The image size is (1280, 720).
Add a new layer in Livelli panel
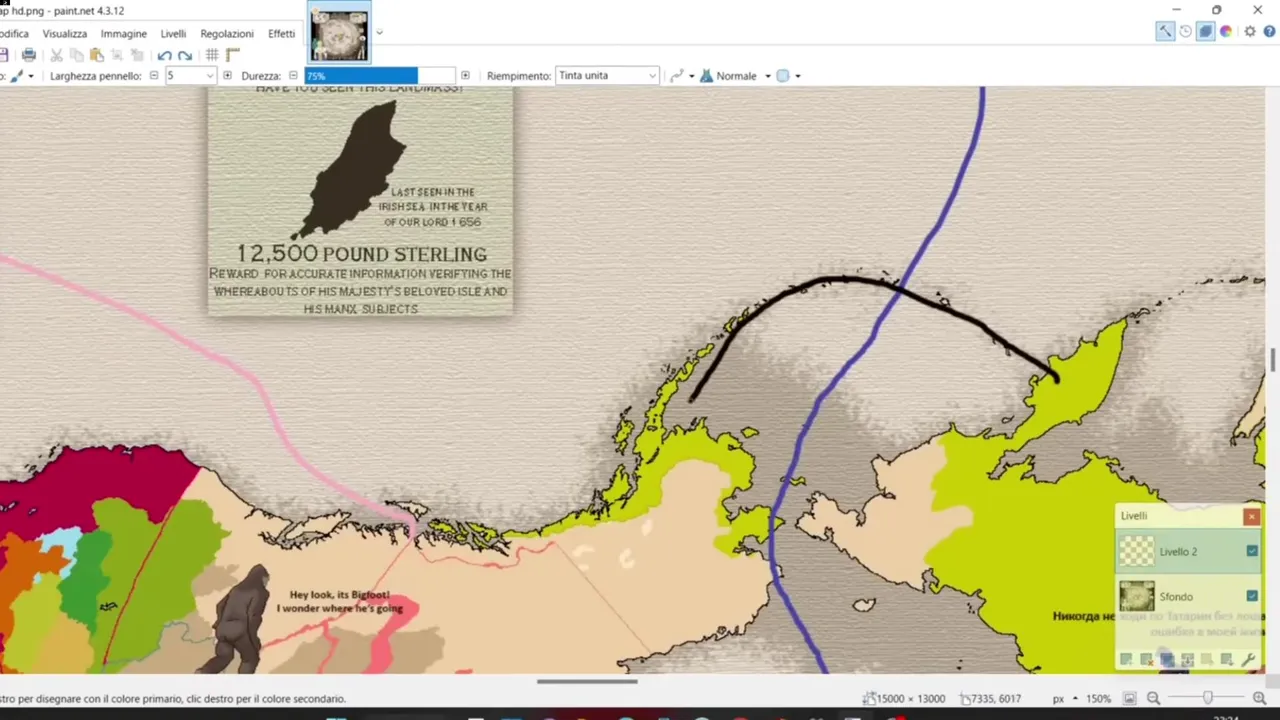[x=1126, y=660]
